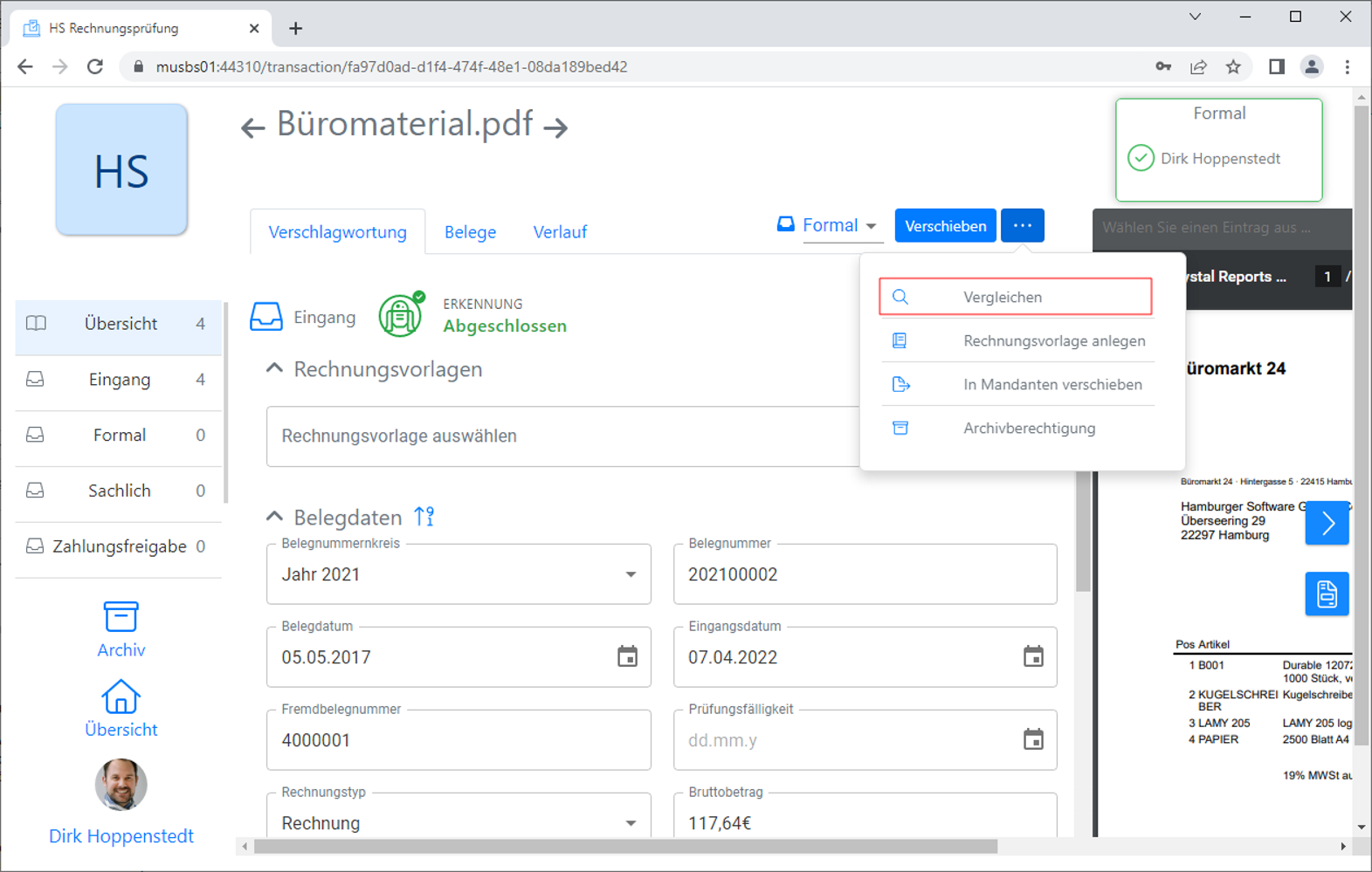Viewport: 1372px width, 872px height.
Task: Open the Eingangsdatum calendar picker
Action: [1033, 656]
